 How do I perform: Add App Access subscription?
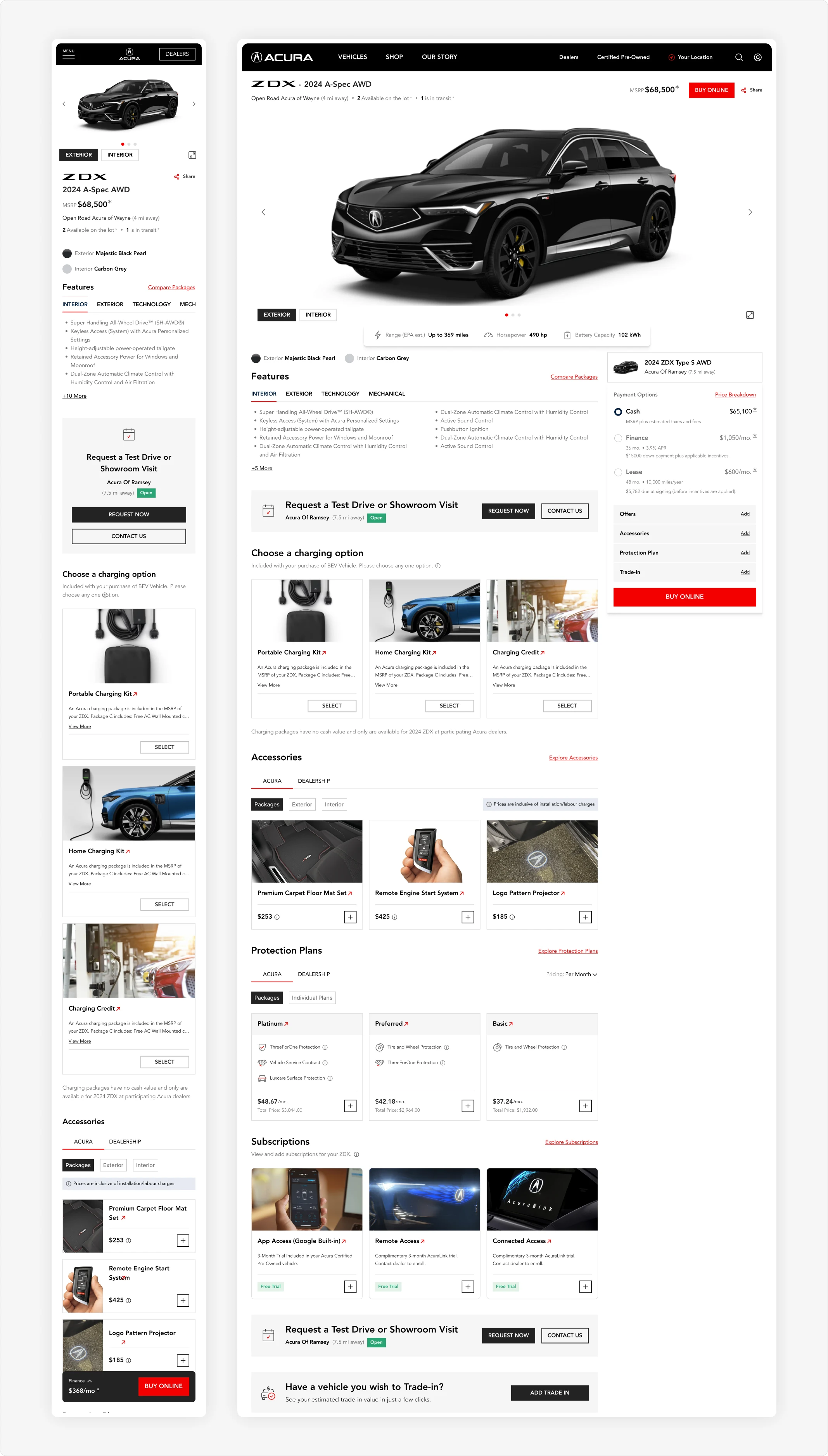click(x=350, y=1287)
